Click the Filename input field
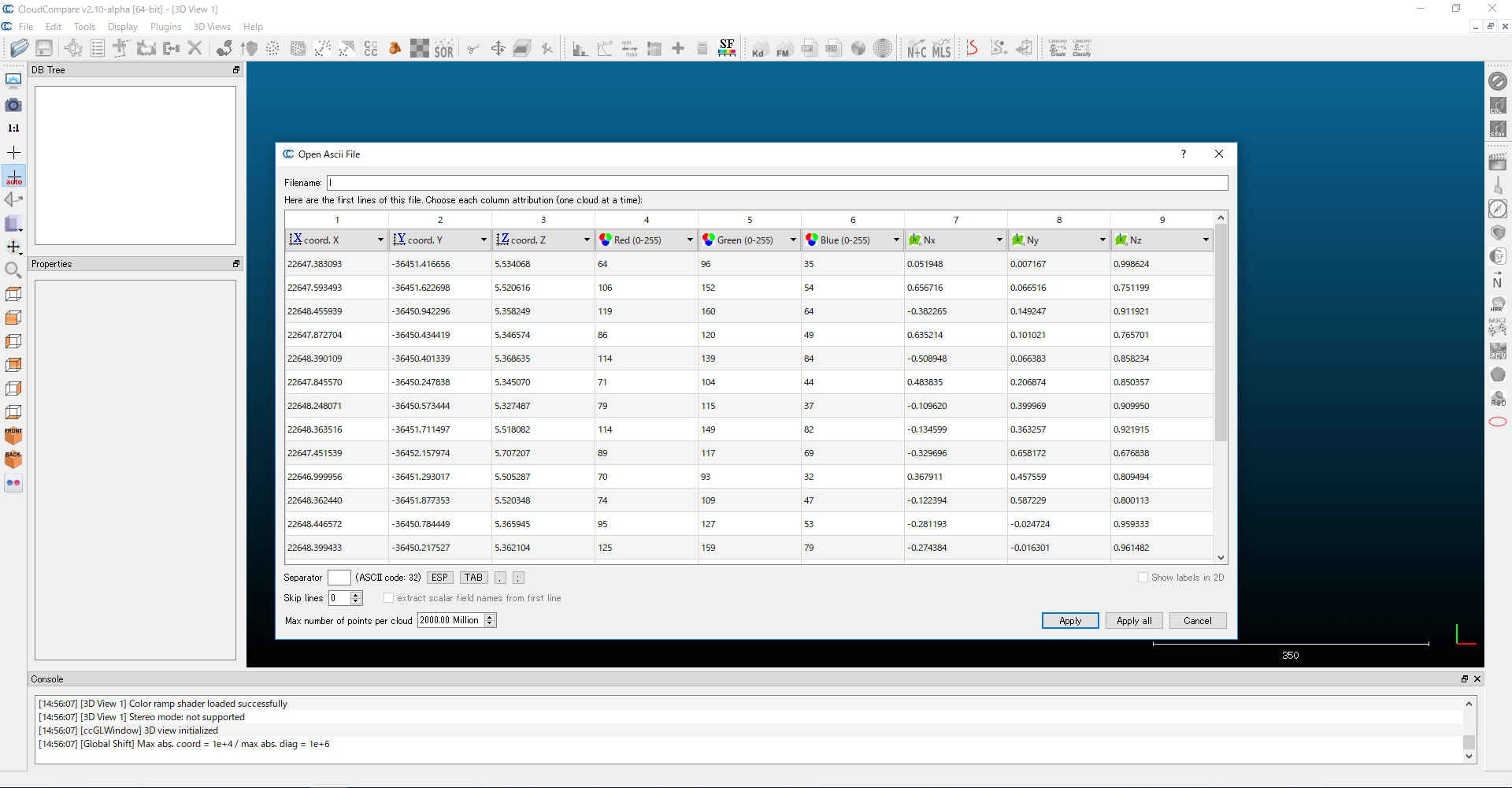Screen dimensions: 1512x788 click(x=777, y=183)
